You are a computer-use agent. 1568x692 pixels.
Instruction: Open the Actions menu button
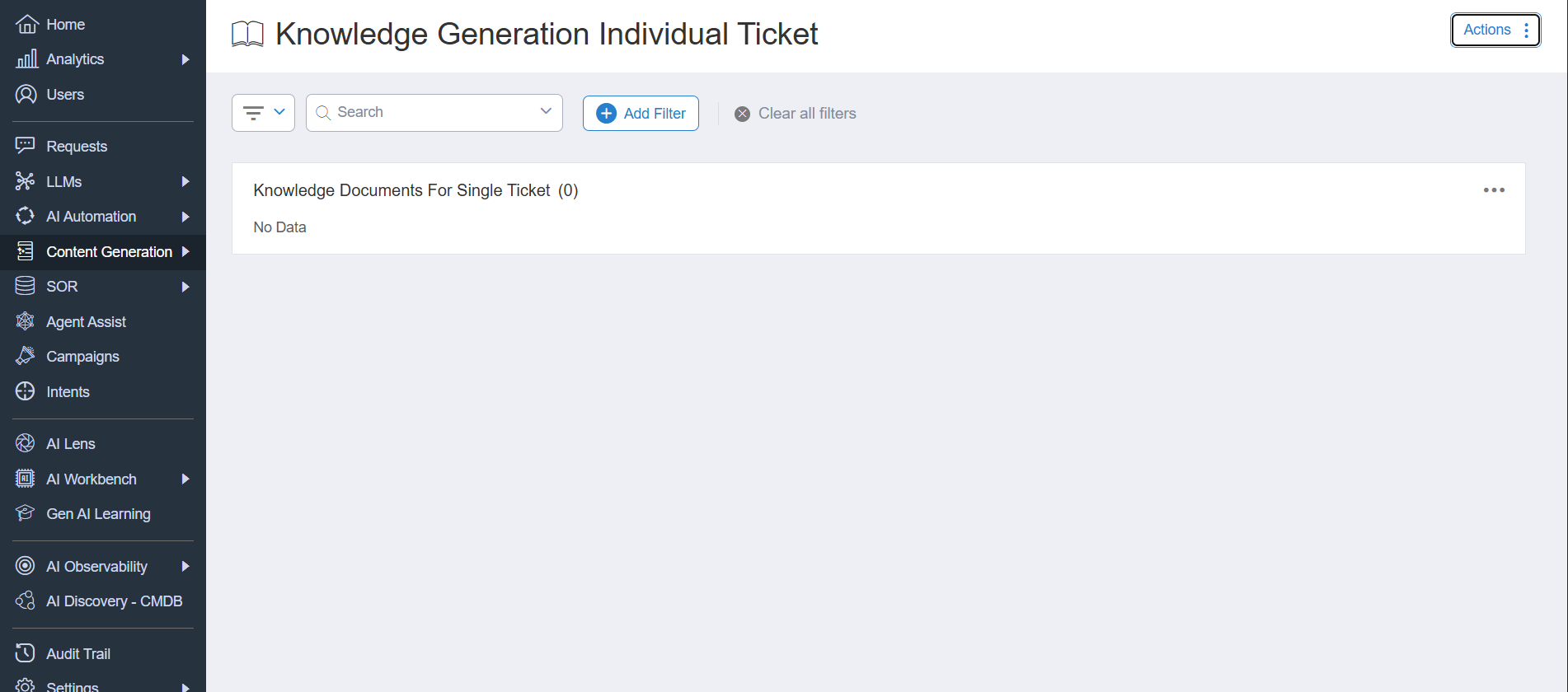click(x=1495, y=30)
